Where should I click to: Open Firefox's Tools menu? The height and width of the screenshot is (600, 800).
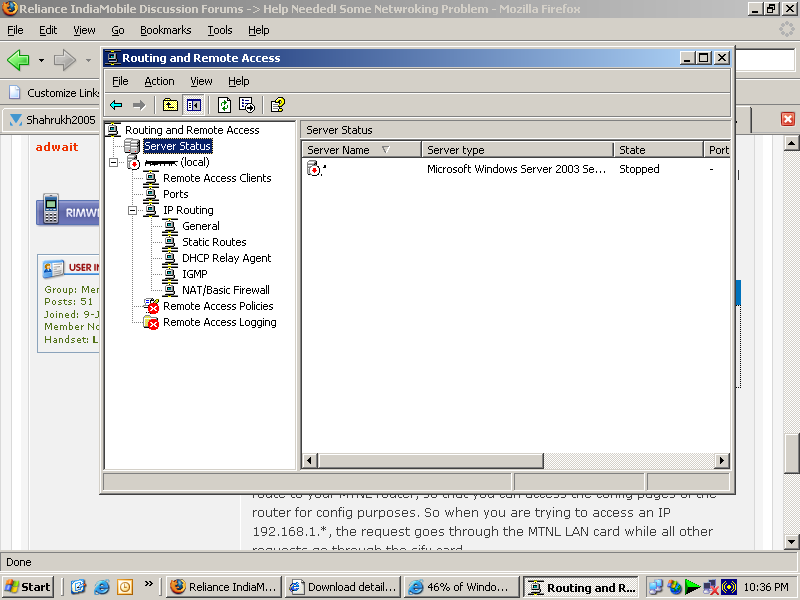219,30
